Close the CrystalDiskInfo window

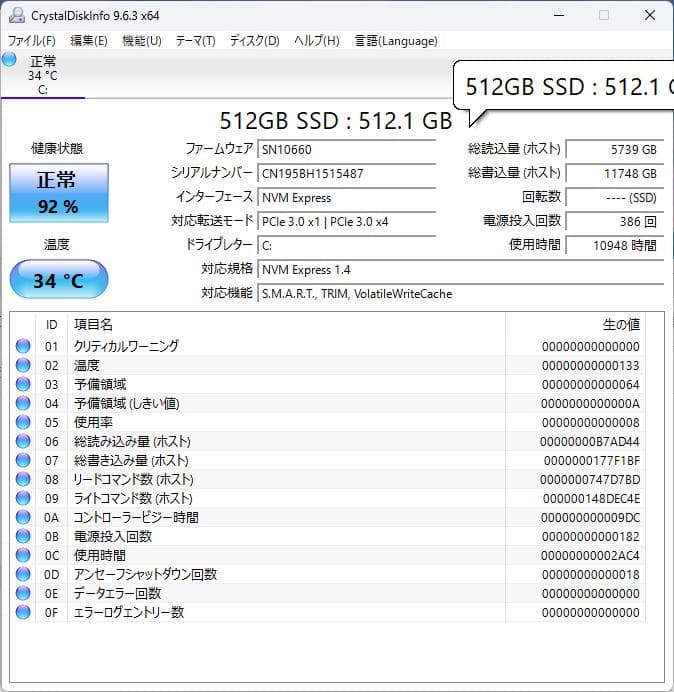[650, 15]
